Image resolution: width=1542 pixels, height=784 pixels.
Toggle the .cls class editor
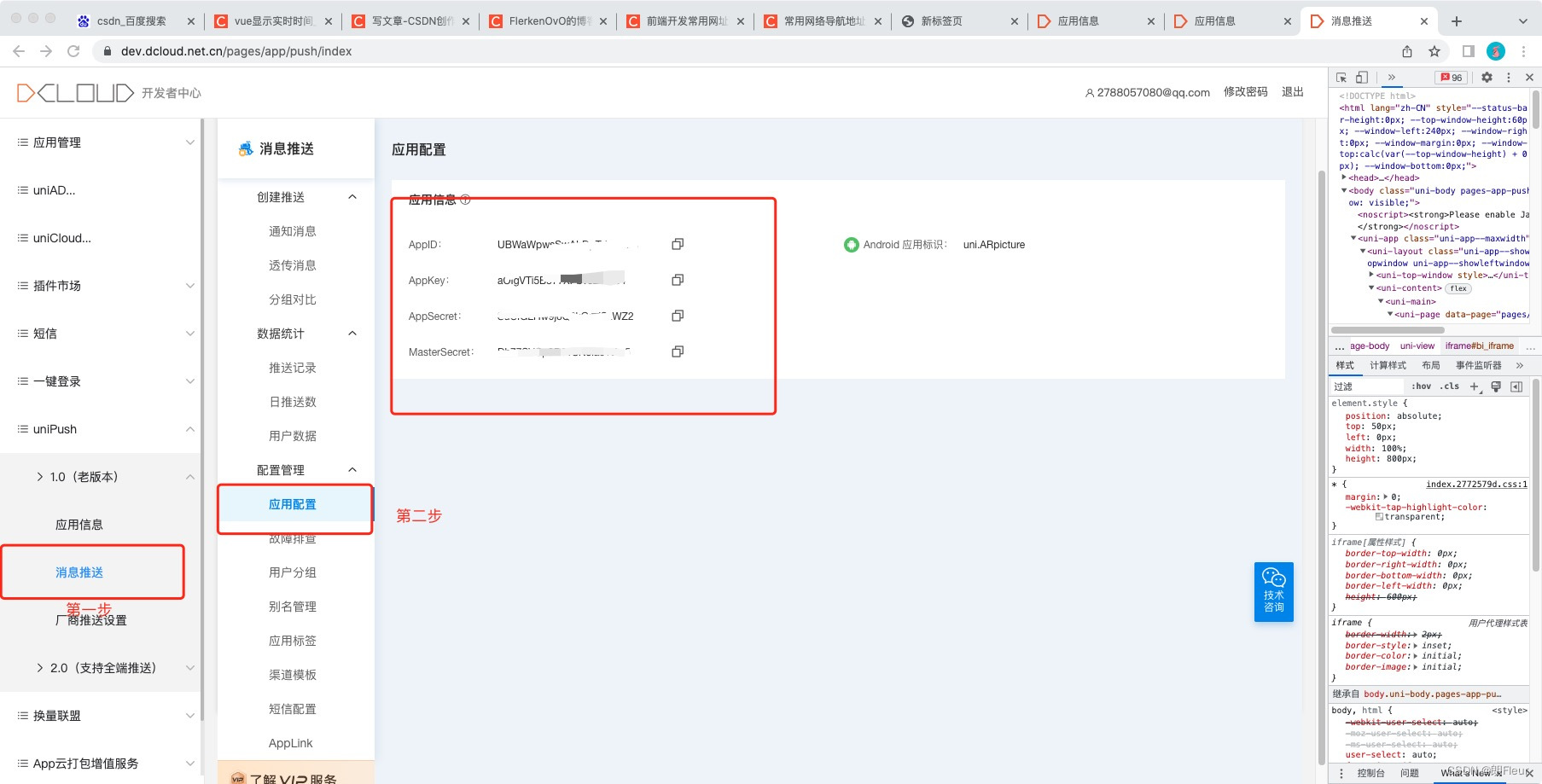click(1450, 386)
